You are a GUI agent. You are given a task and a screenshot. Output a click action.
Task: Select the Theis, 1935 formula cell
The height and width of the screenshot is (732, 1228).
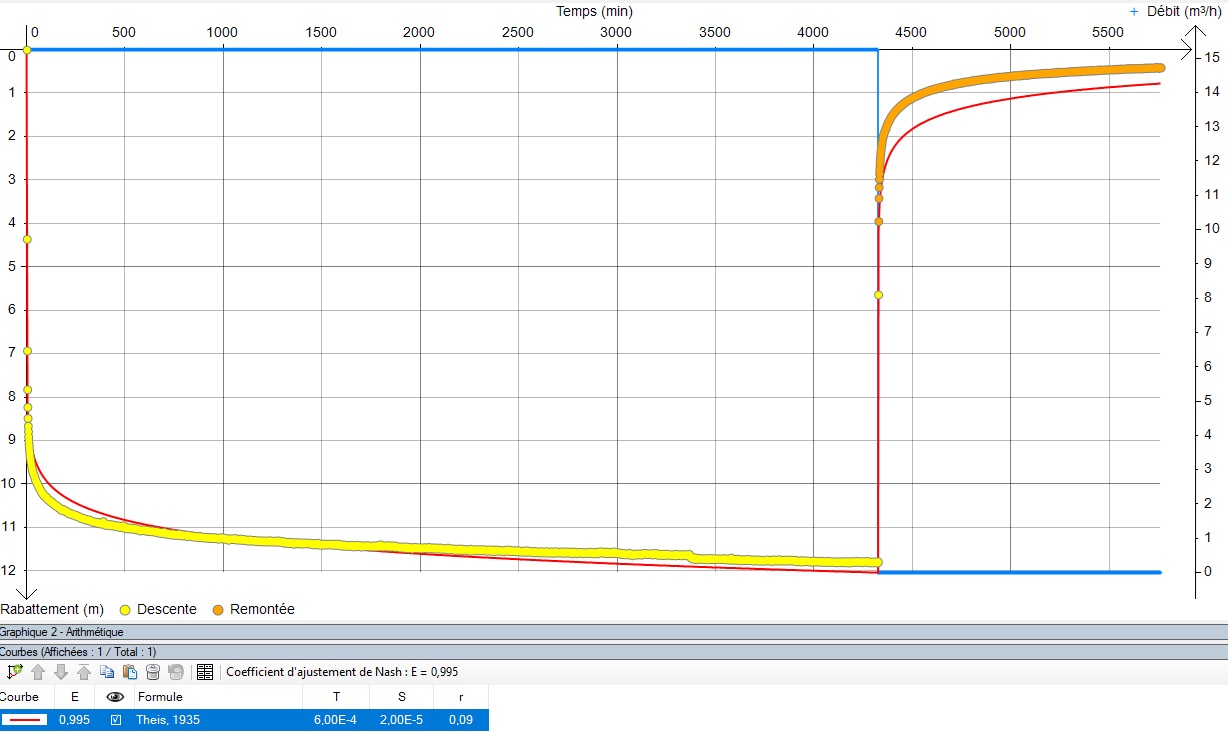[169, 720]
